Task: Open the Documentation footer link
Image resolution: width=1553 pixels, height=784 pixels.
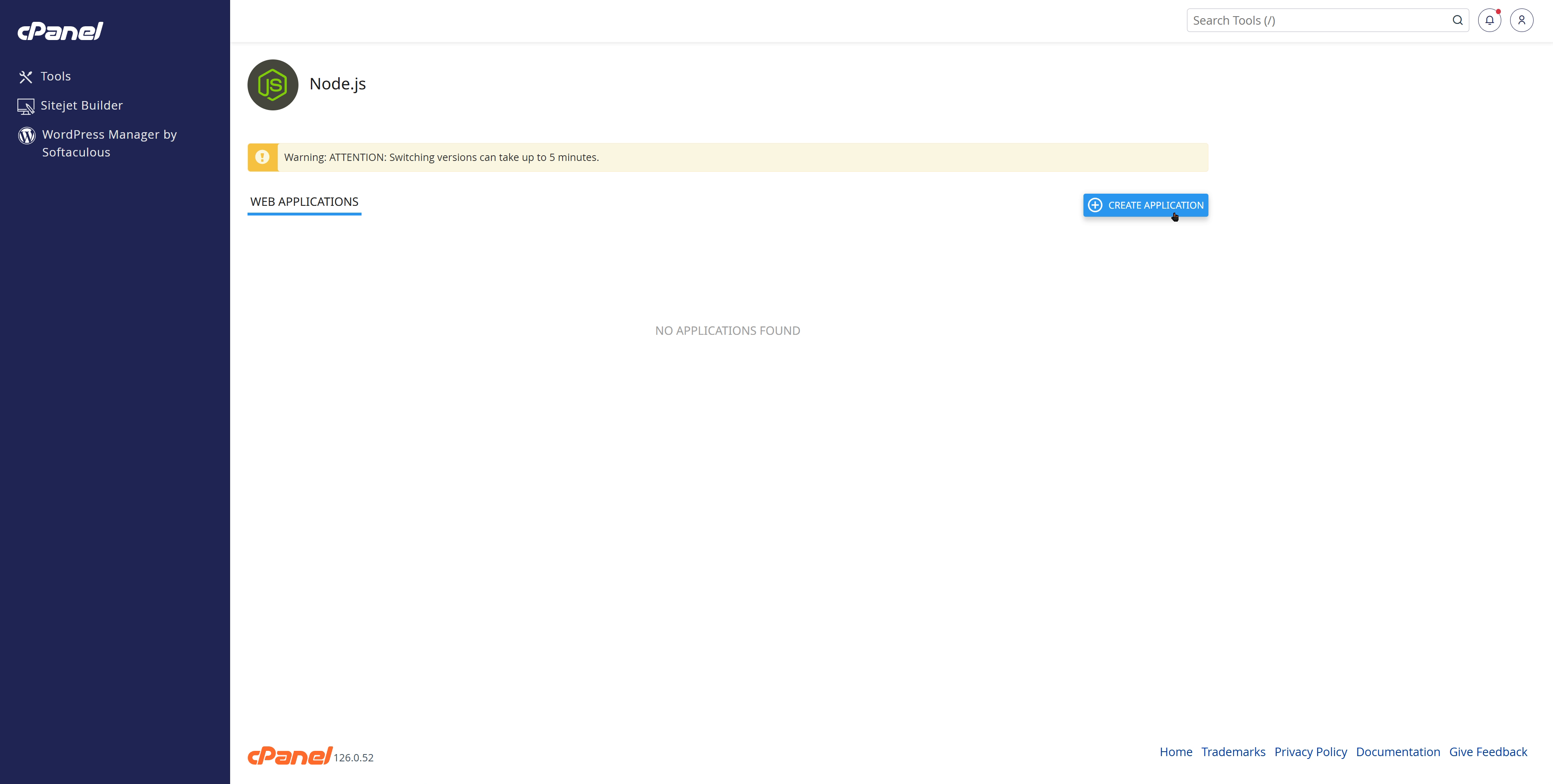Action: point(1397,752)
